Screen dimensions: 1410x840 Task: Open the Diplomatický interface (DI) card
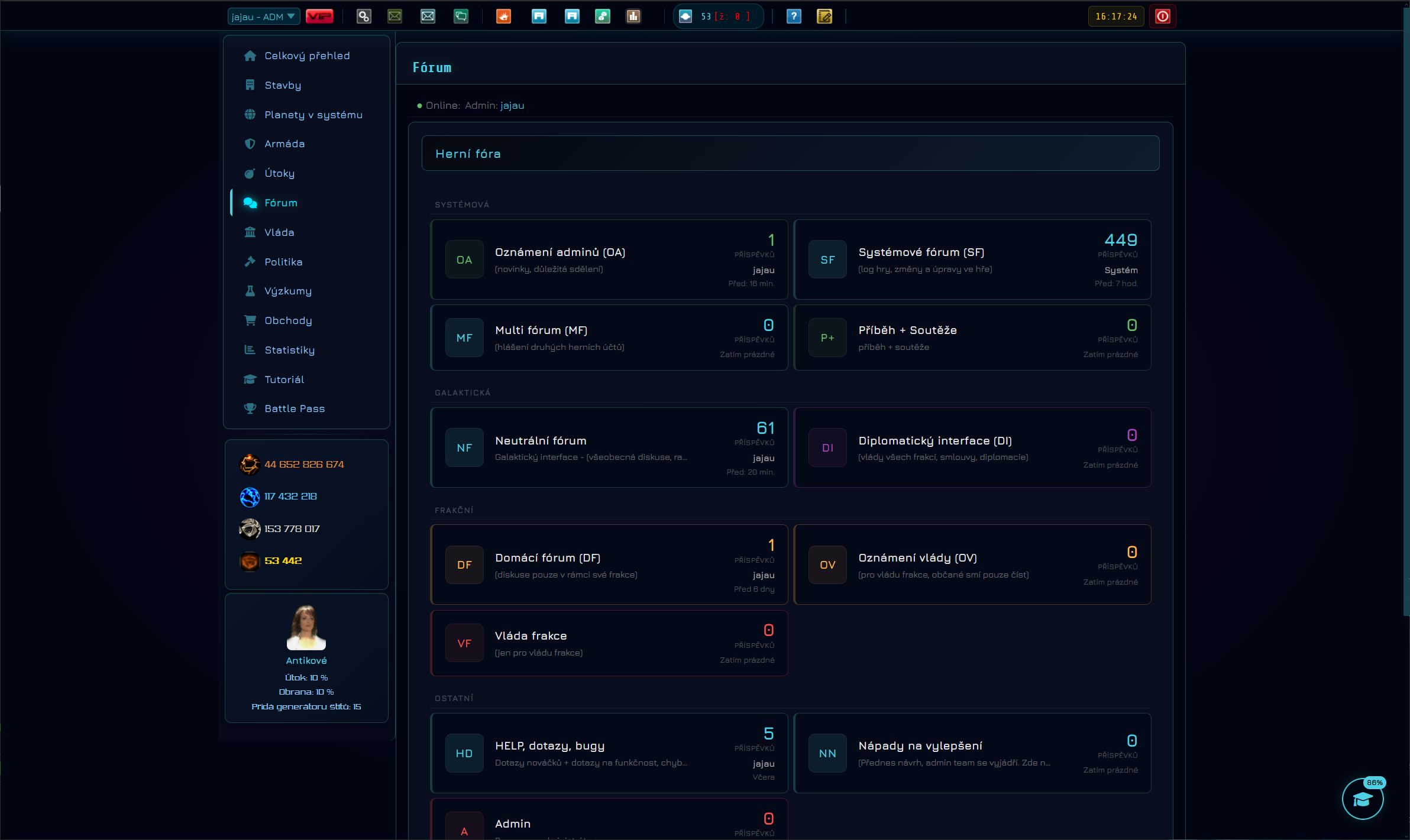tap(972, 447)
